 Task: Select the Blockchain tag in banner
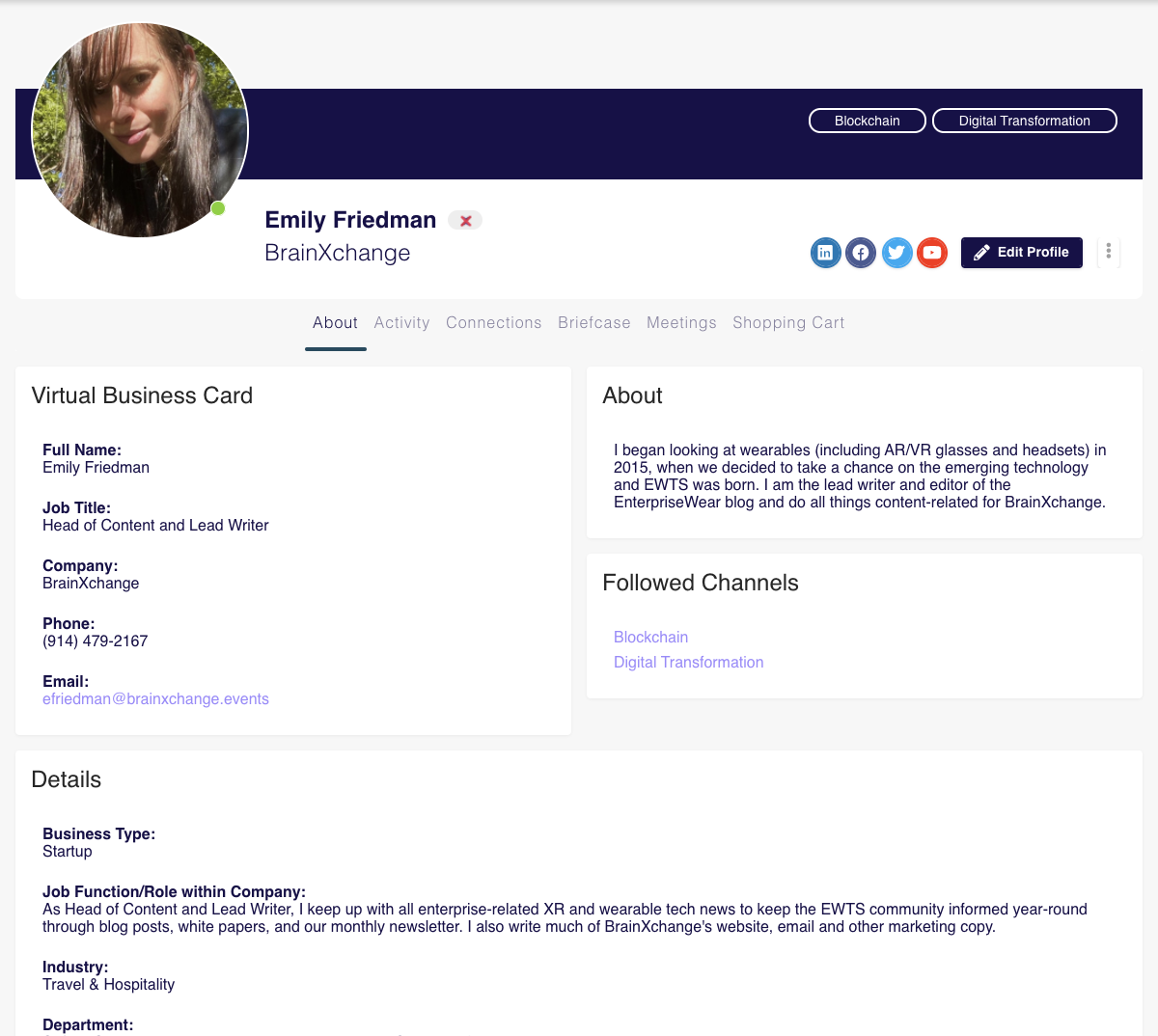tap(868, 121)
